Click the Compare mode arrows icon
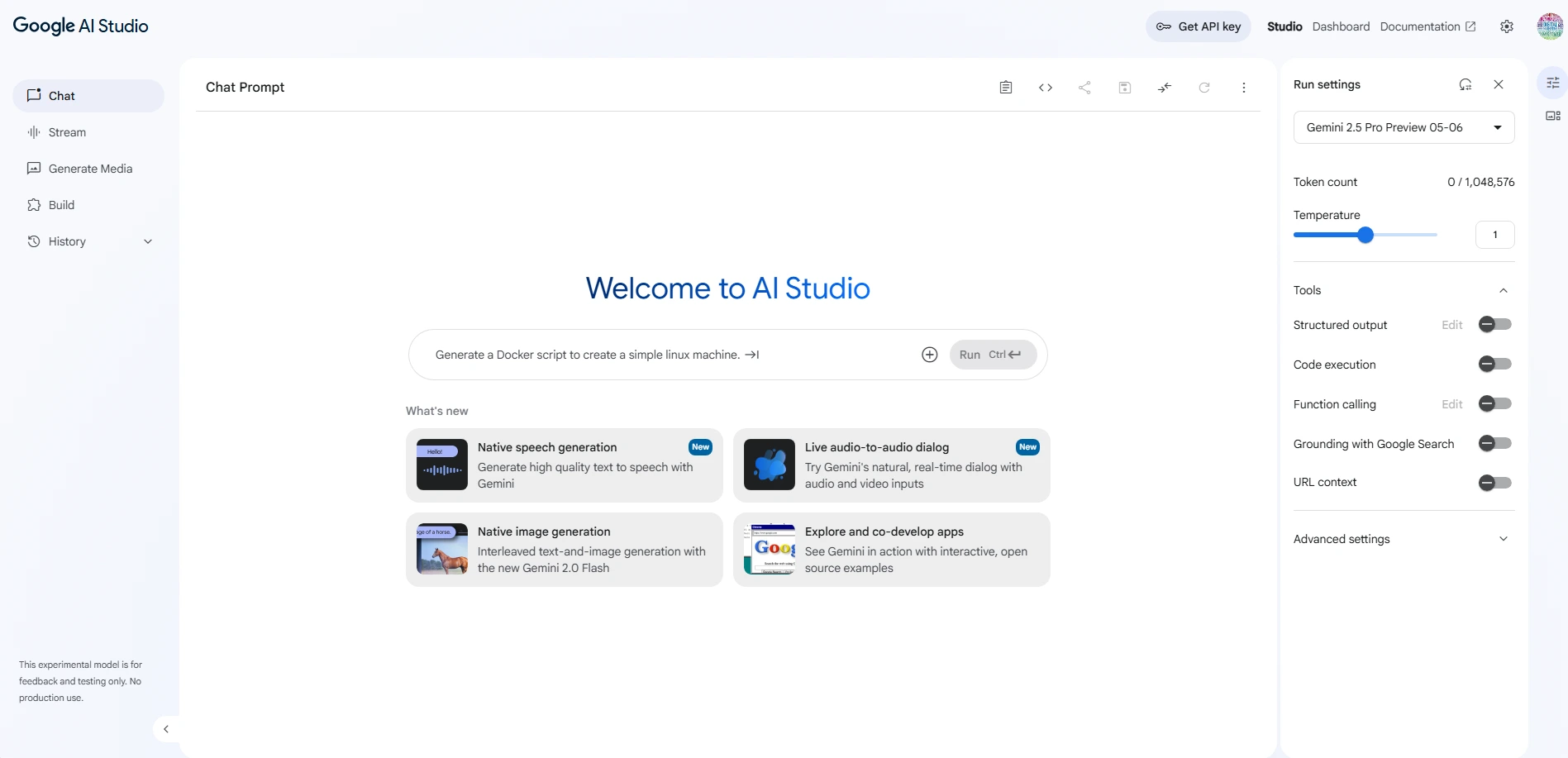The image size is (1568, 758). 1165,88
